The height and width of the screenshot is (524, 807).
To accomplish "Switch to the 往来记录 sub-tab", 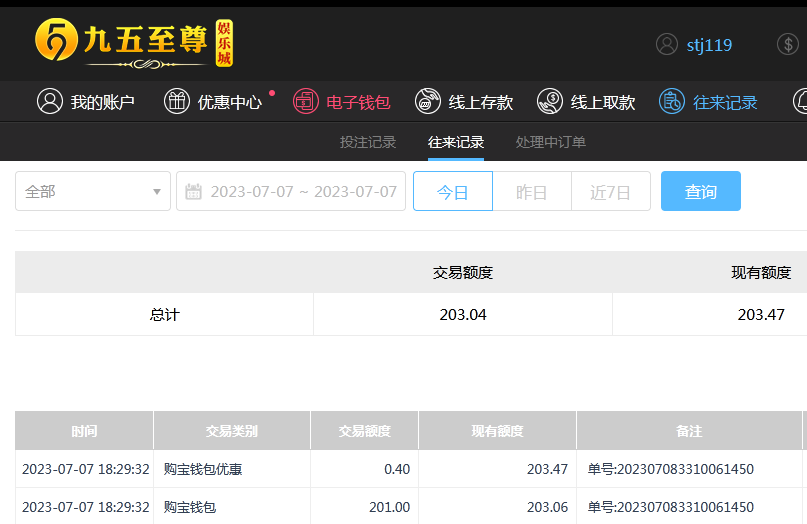I will tap(456, 142).
